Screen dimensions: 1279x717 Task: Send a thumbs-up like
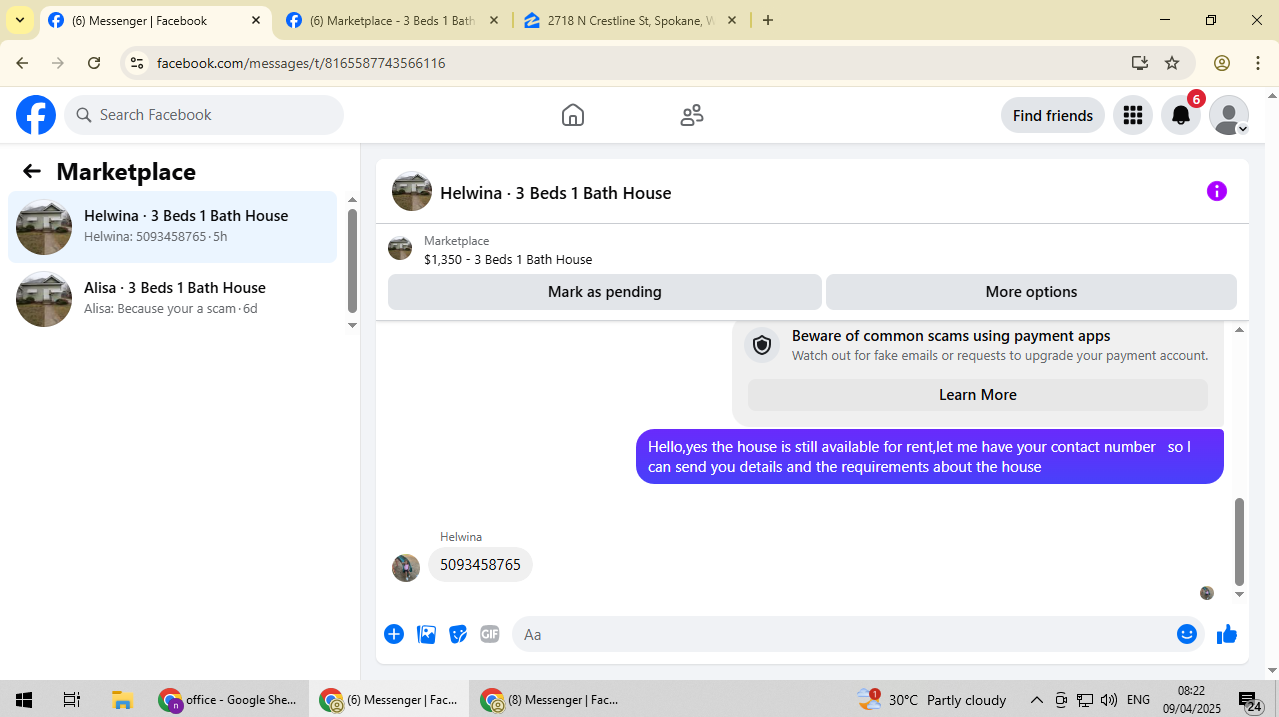[x=1227, y=634]
